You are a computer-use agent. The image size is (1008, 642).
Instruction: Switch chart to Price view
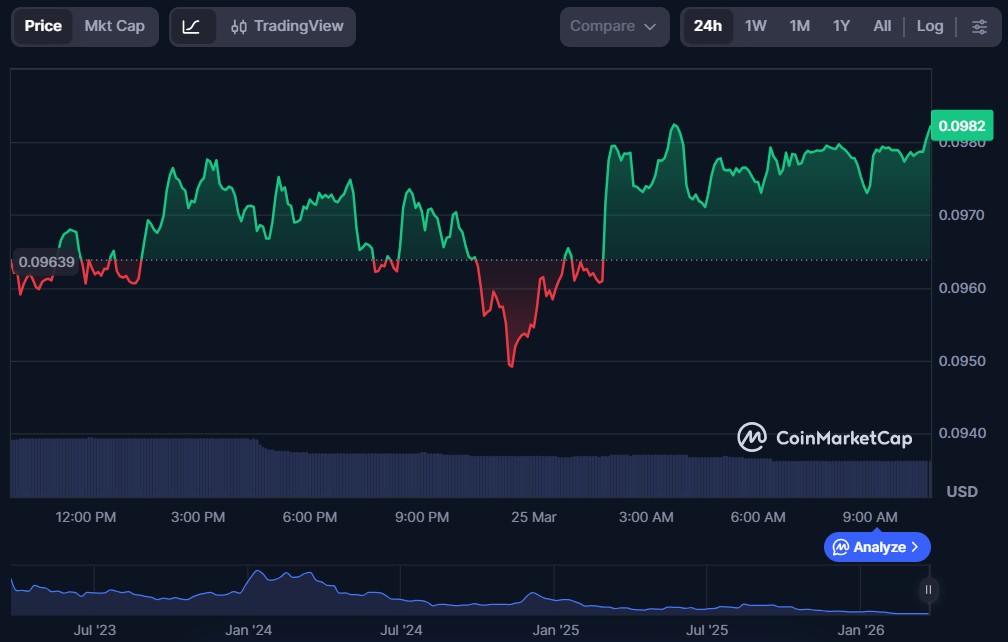coord(43,27)
